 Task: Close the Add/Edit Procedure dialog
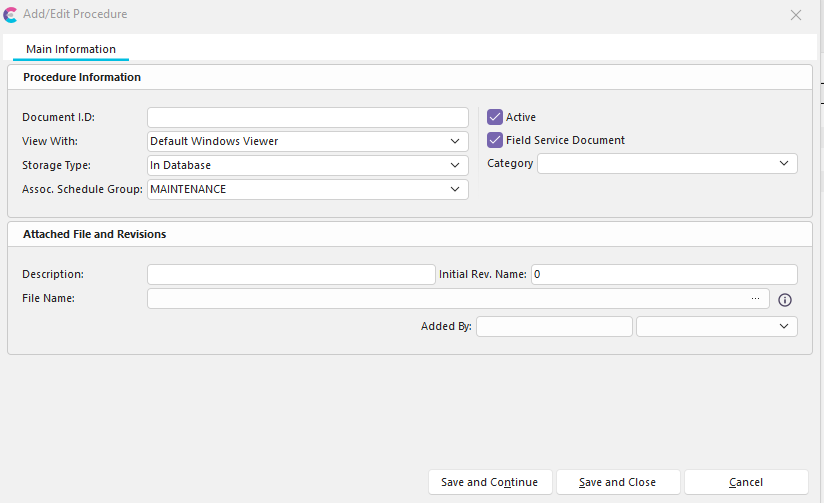tap(796, 15)
